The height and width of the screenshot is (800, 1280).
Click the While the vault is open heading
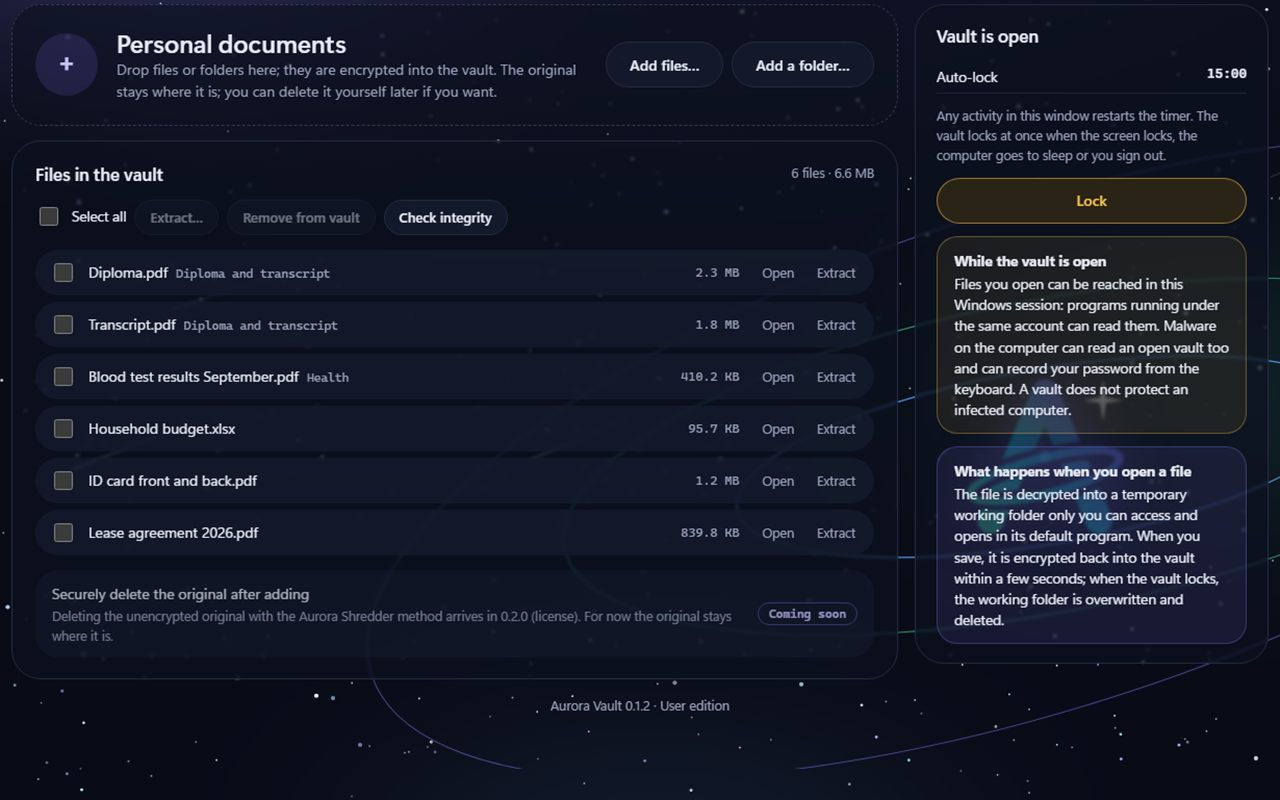pos(1030,261)
